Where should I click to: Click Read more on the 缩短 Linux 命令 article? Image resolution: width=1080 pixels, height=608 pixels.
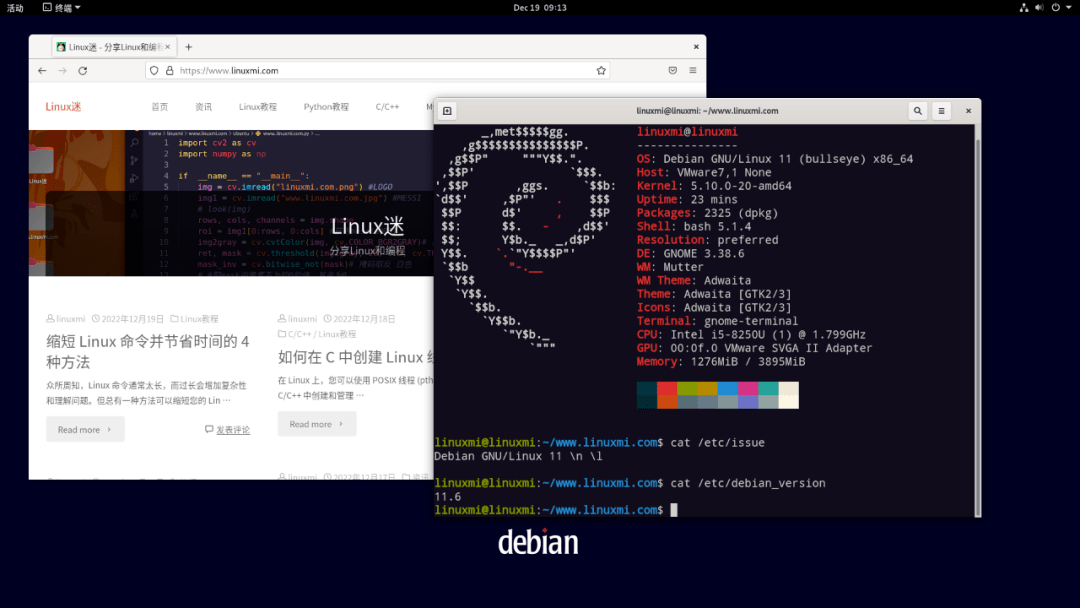click(85, 428)
